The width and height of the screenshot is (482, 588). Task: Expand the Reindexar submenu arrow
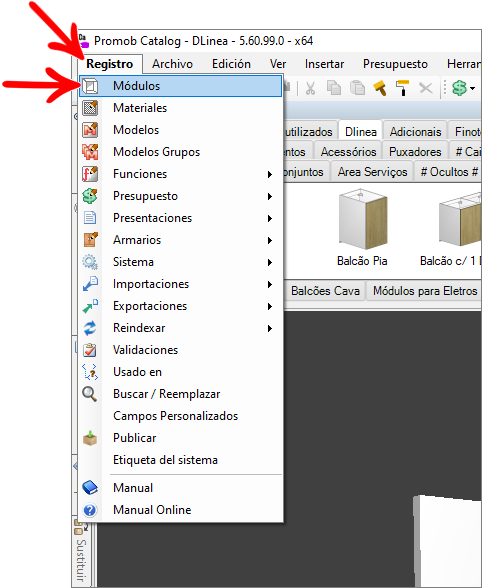point(269,328)
